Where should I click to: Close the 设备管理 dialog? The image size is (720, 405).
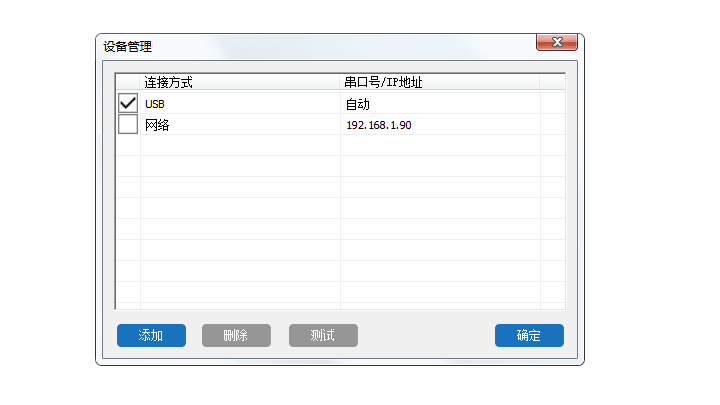(x=557, y=42)
